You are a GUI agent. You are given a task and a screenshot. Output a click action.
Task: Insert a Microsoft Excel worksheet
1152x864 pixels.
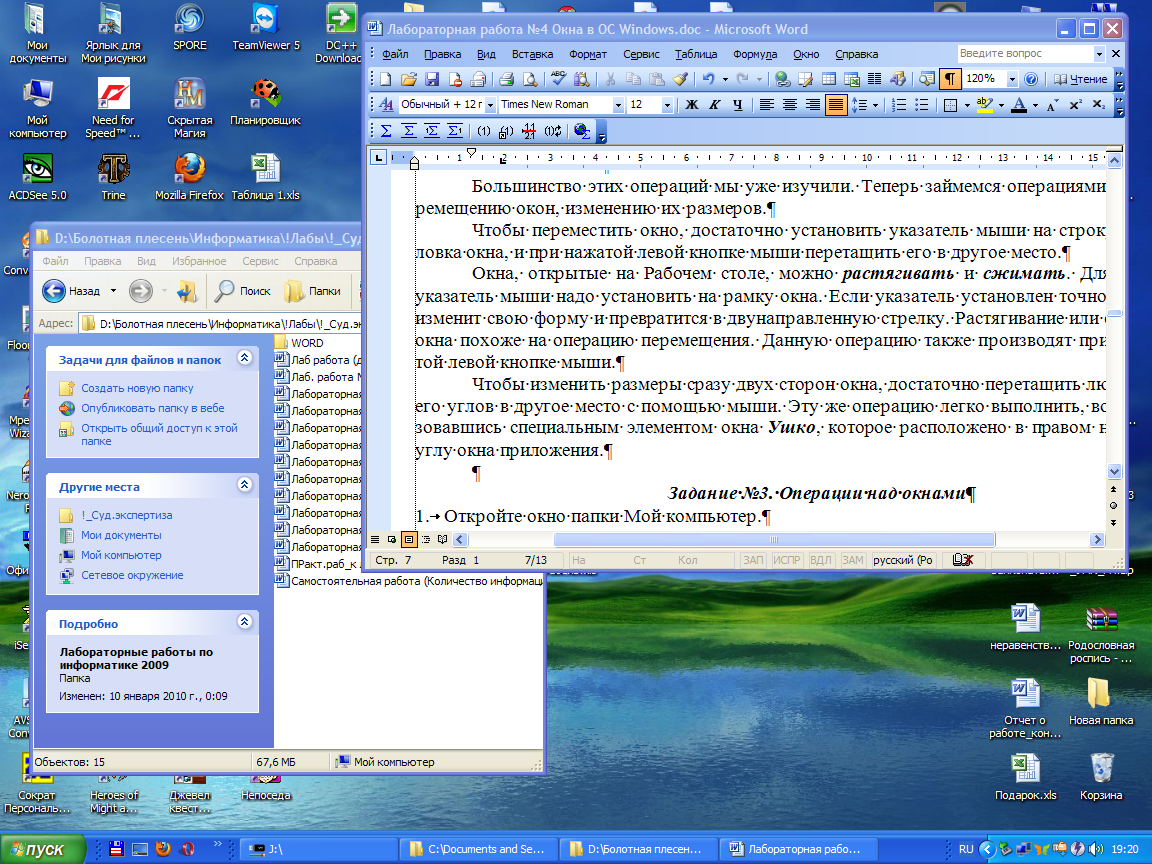tap(852, 79)
